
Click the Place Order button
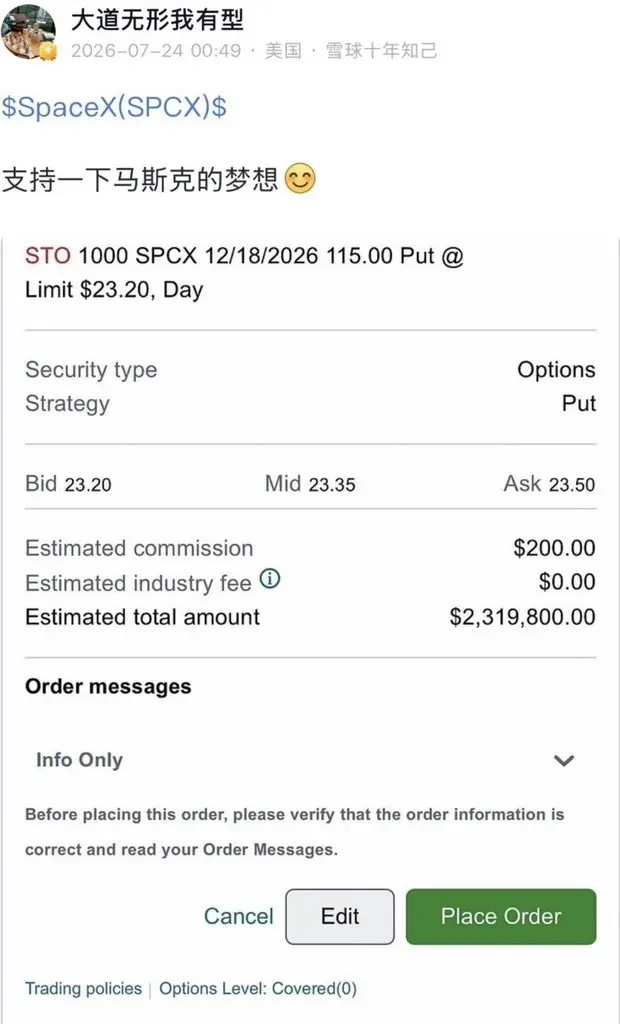click(x=501, y=916)
